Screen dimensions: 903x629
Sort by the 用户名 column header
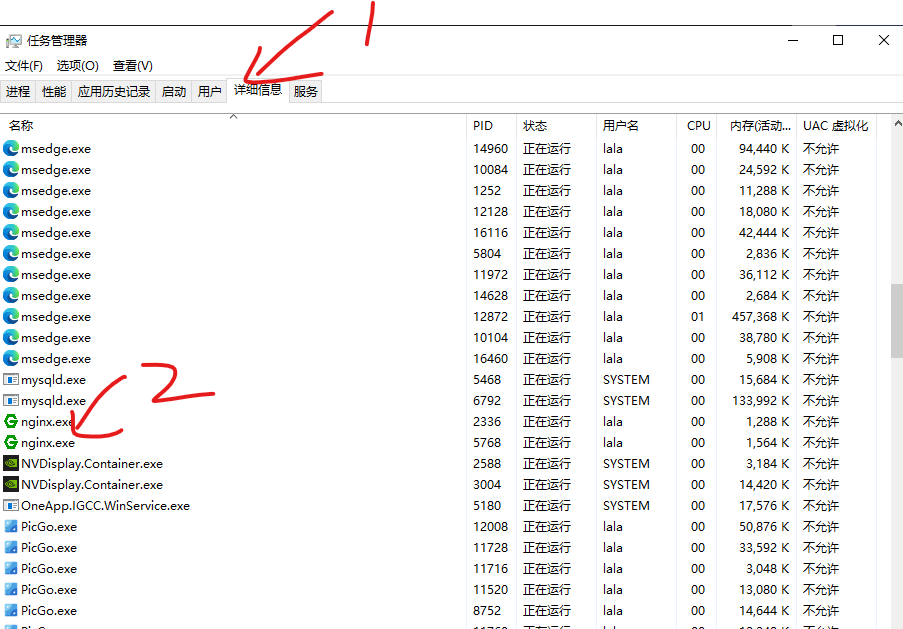pyautogui.click(x=636, y=125)
